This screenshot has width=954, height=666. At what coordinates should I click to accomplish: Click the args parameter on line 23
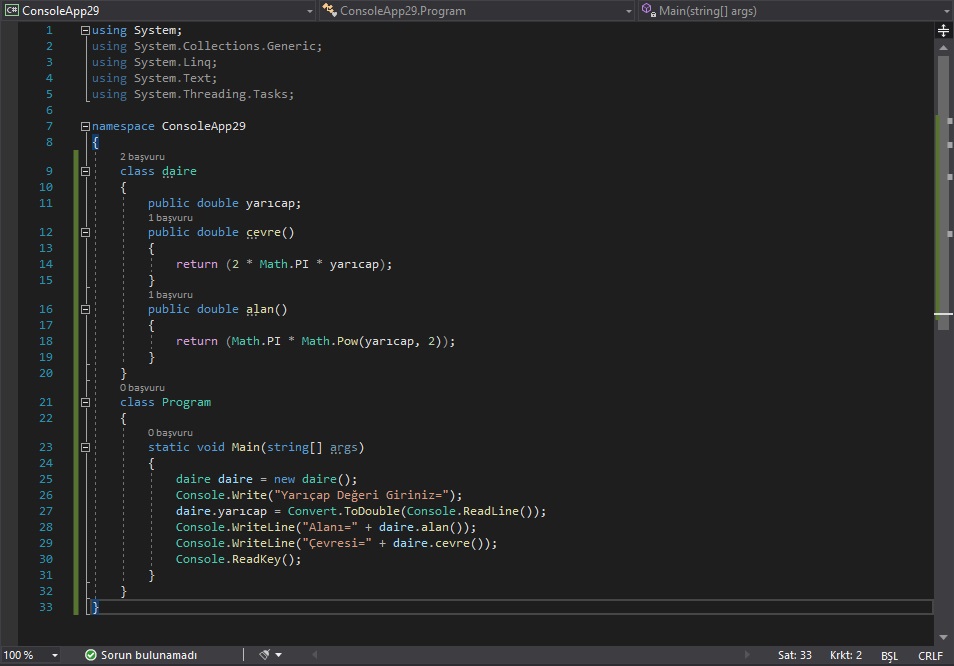pyautogui.click(x=344, y=448)
